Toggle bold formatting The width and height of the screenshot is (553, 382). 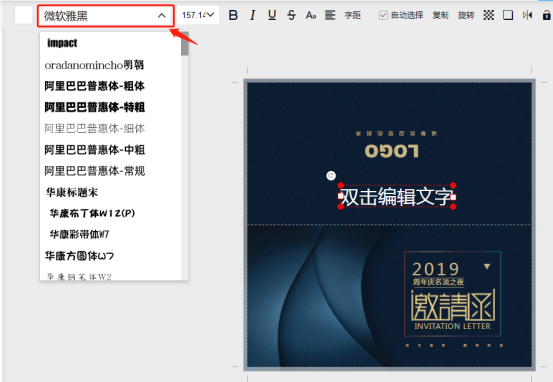pos(233,15)
